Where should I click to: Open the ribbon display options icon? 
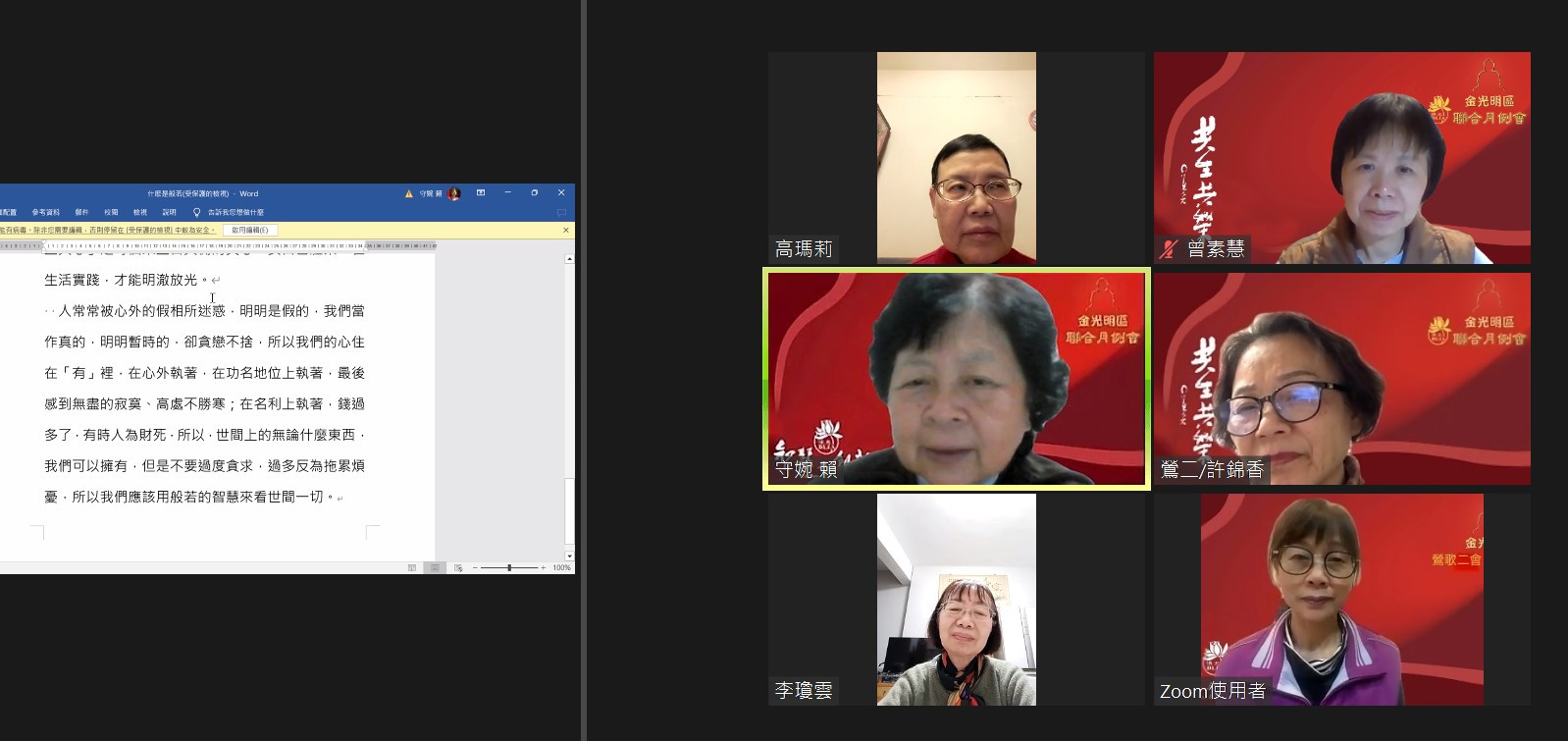(481, 193)
